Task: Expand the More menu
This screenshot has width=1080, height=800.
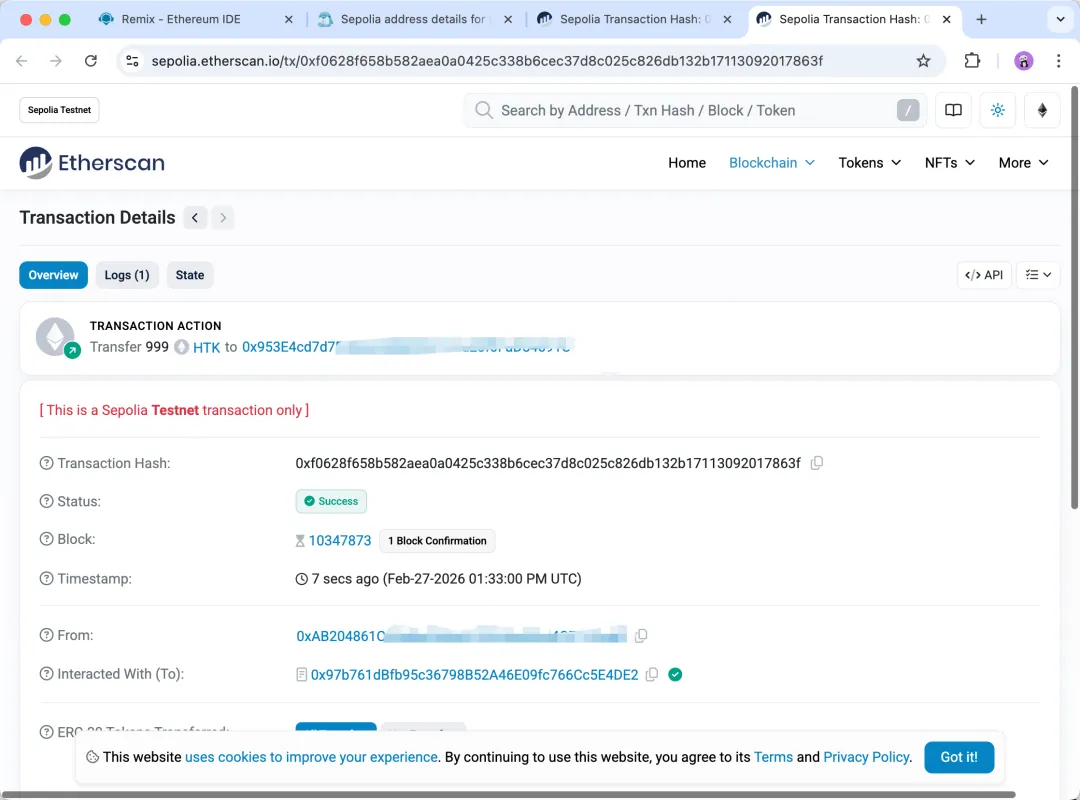Action: [1024, 163]
